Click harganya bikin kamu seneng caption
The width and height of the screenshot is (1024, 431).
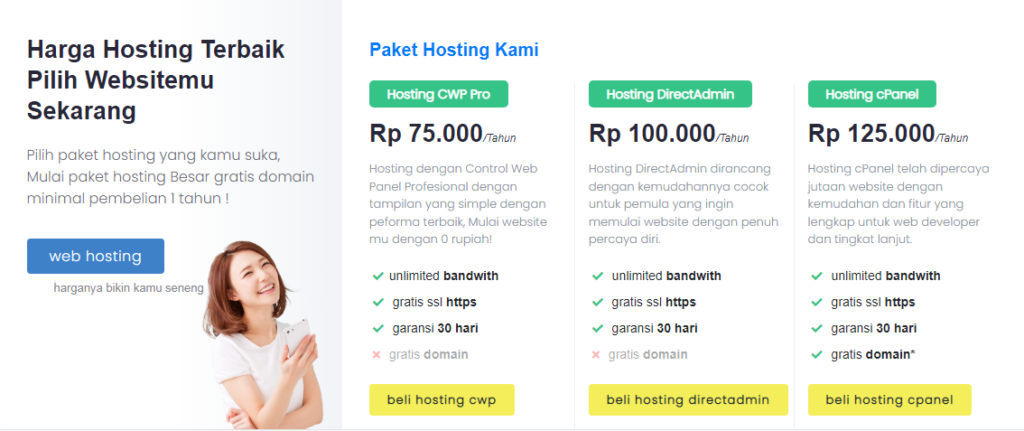click(x=129, y=287)
